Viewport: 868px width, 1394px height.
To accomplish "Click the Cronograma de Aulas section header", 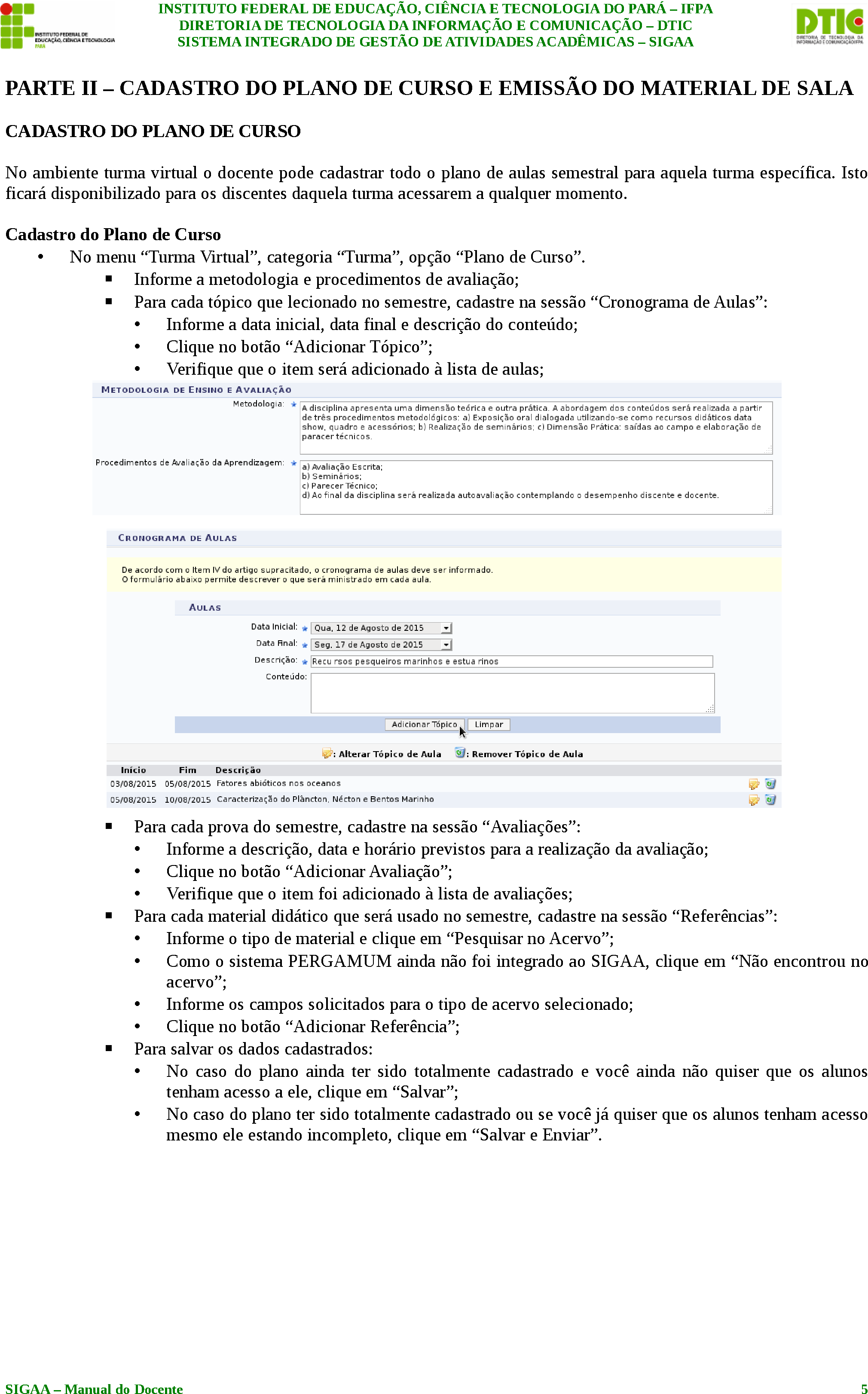I will [177, 538].
